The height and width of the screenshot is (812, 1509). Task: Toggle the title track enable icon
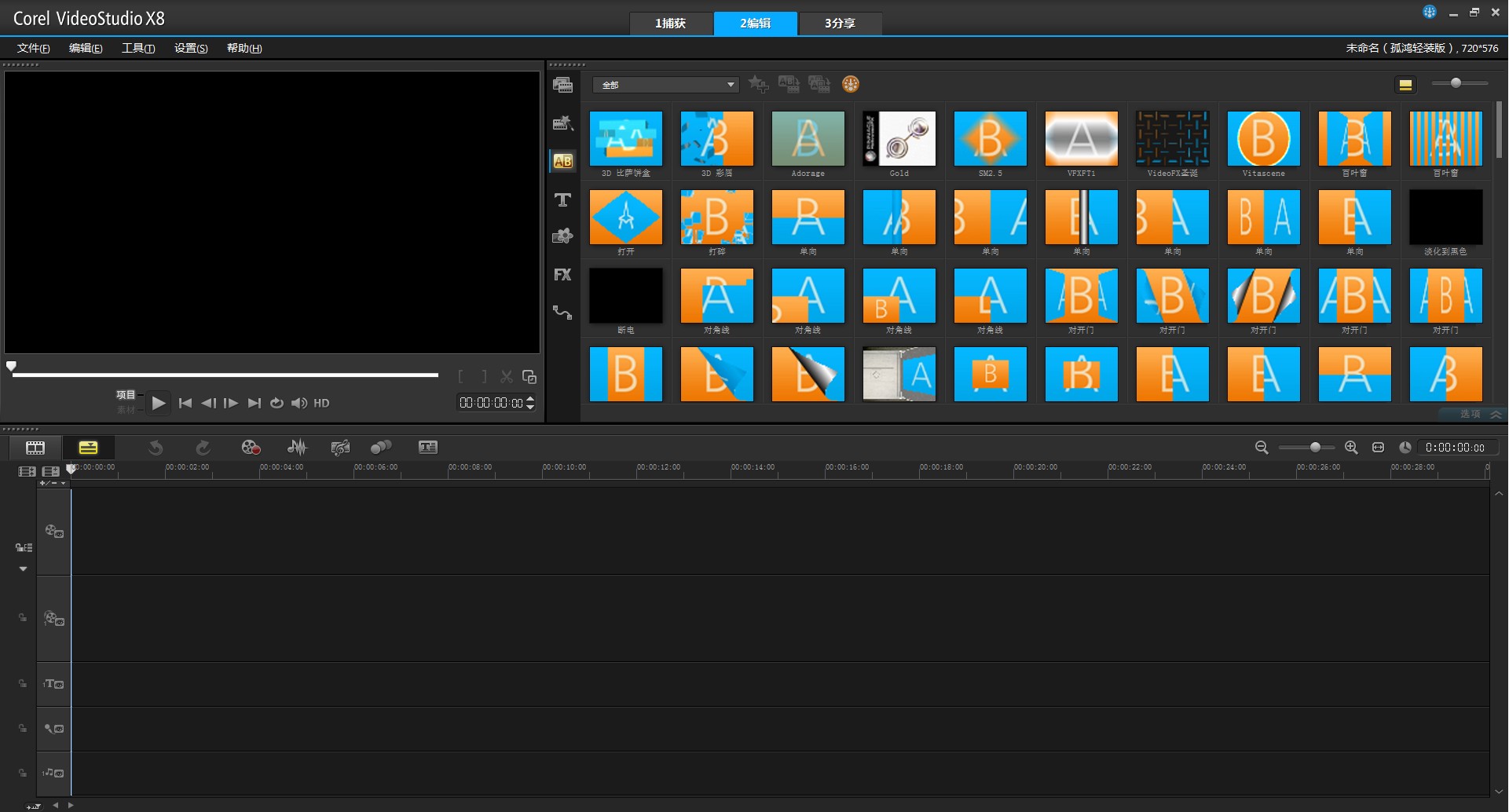coord(54,684)
